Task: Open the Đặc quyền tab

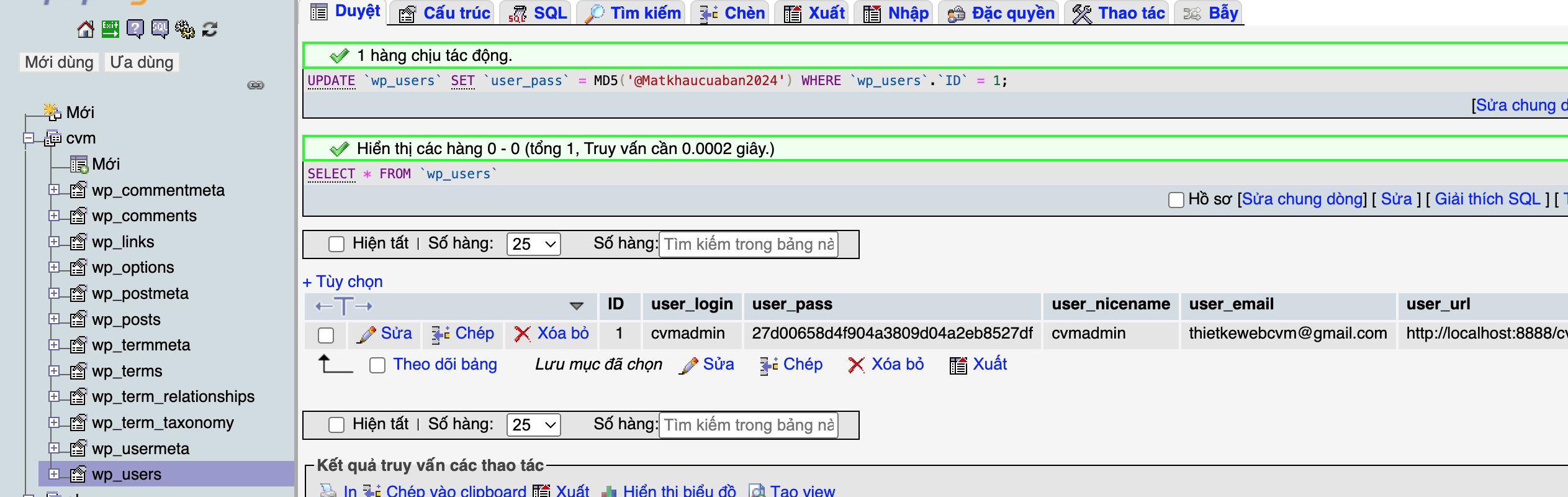Action: (999, 13)
